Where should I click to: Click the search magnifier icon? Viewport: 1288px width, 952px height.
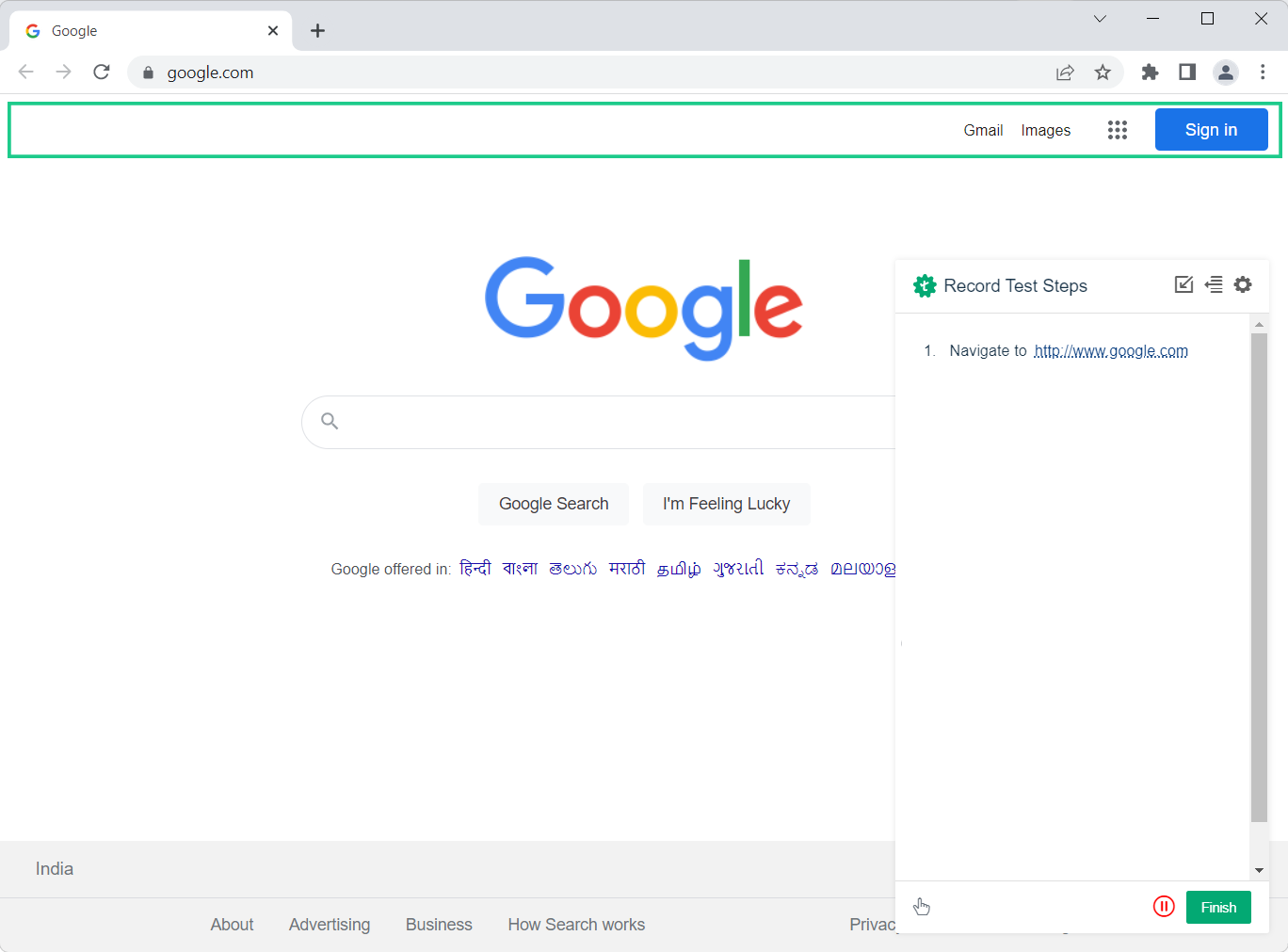(x=330, y=421)
